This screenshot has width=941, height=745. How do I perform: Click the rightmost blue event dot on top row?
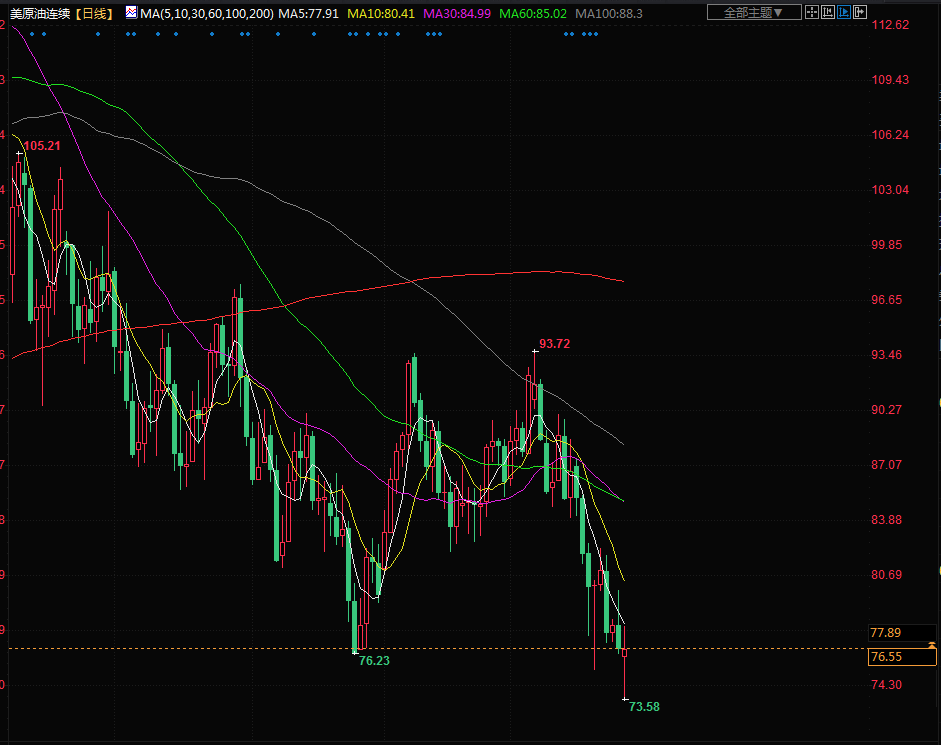597,34
